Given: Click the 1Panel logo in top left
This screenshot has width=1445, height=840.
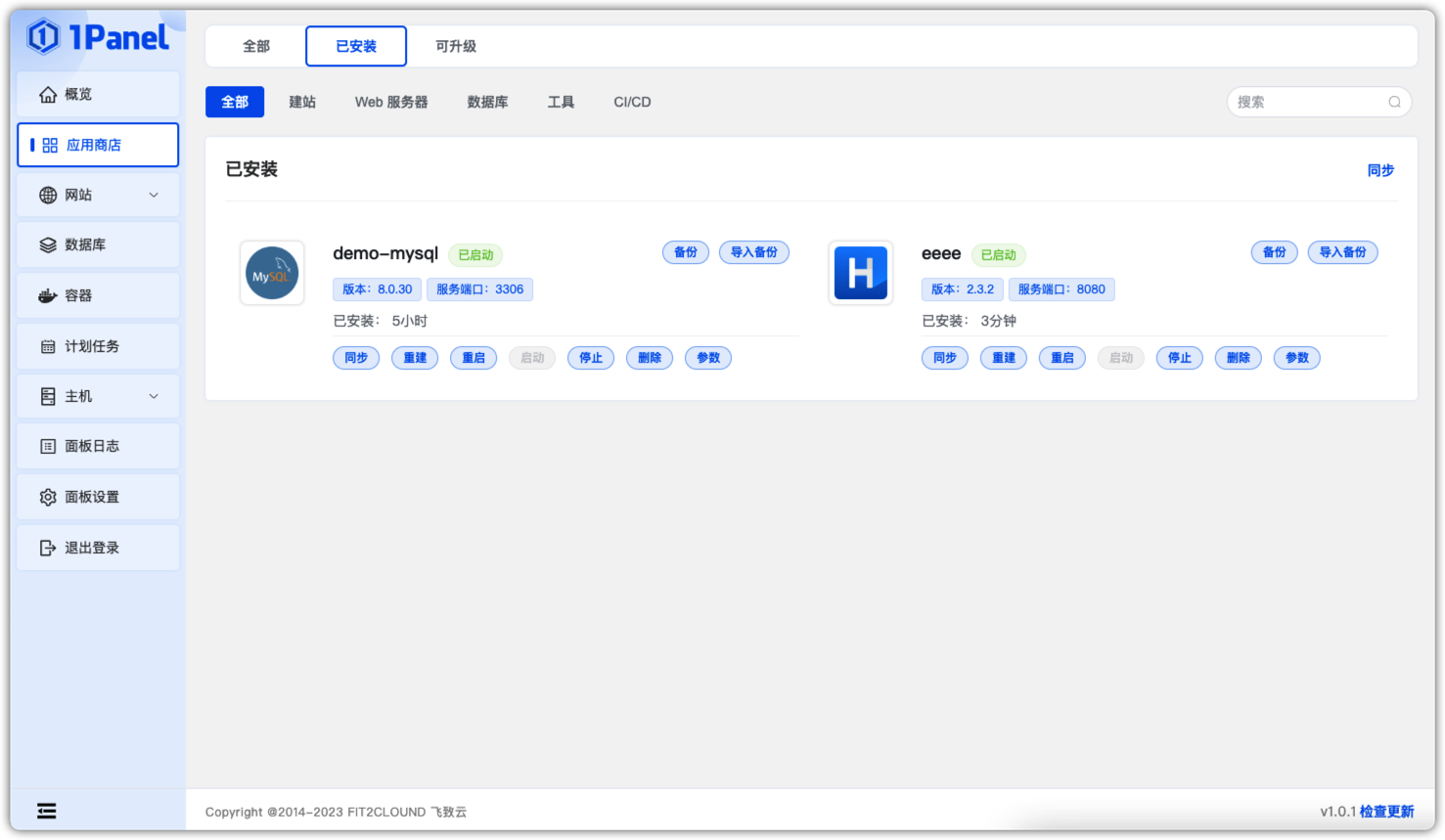Looking at the screenshot, I should (93, 36).
